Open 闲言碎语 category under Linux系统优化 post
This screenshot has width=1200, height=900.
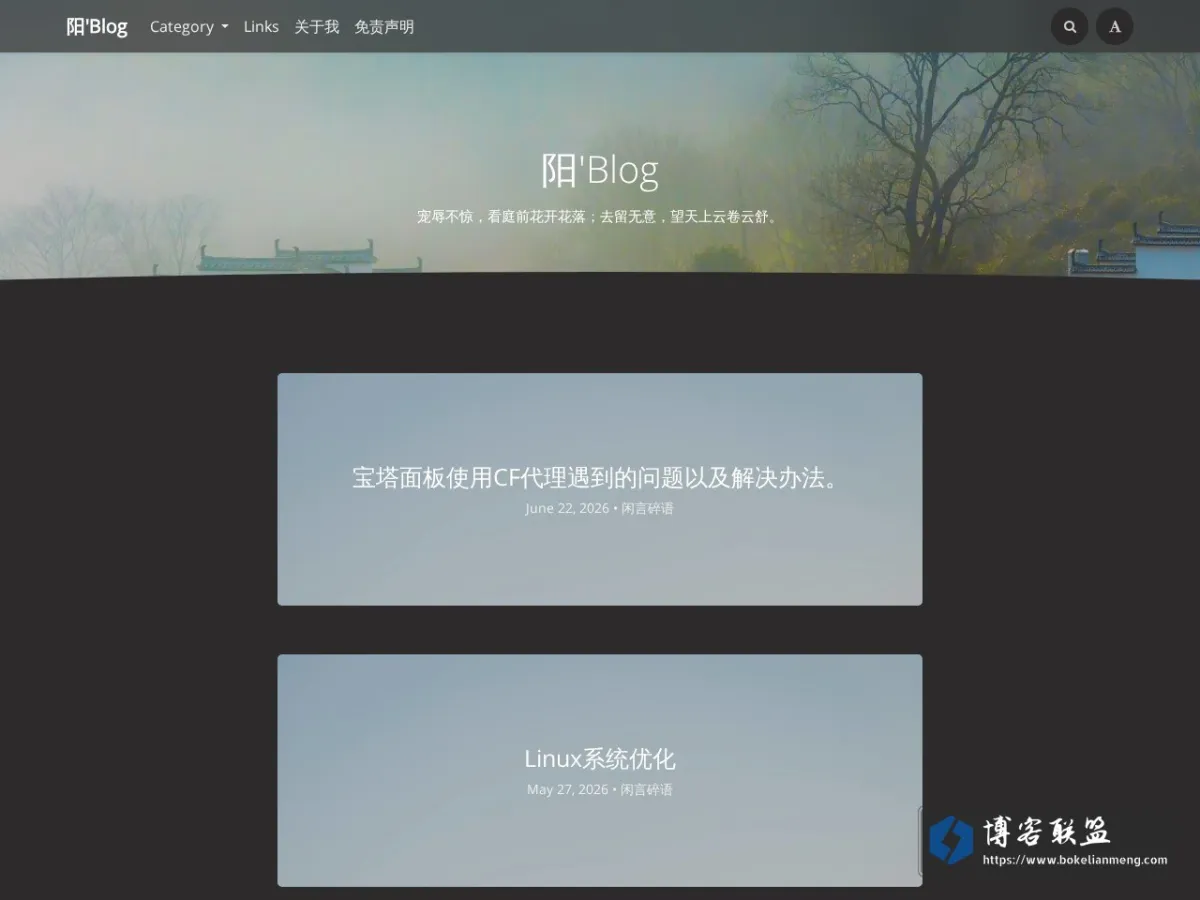[646, 789]
